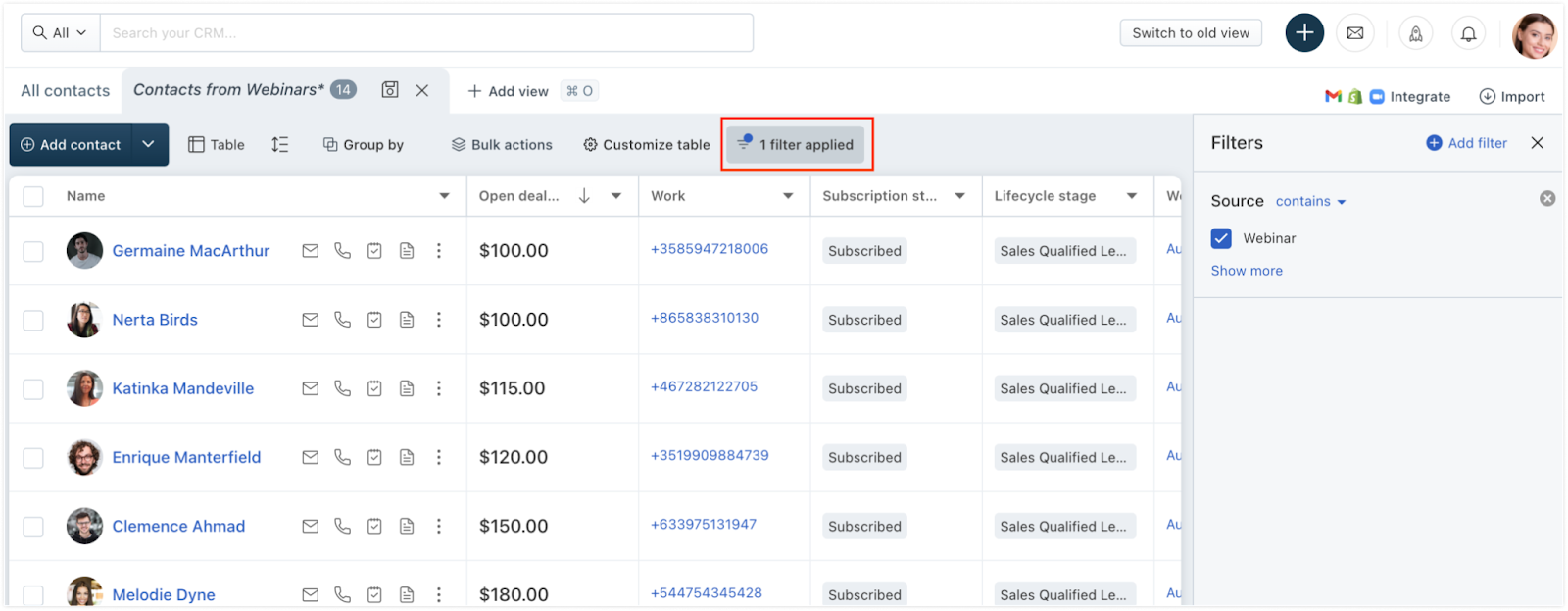
Task: Open the Work column dropdown
Action: point(788,196)
